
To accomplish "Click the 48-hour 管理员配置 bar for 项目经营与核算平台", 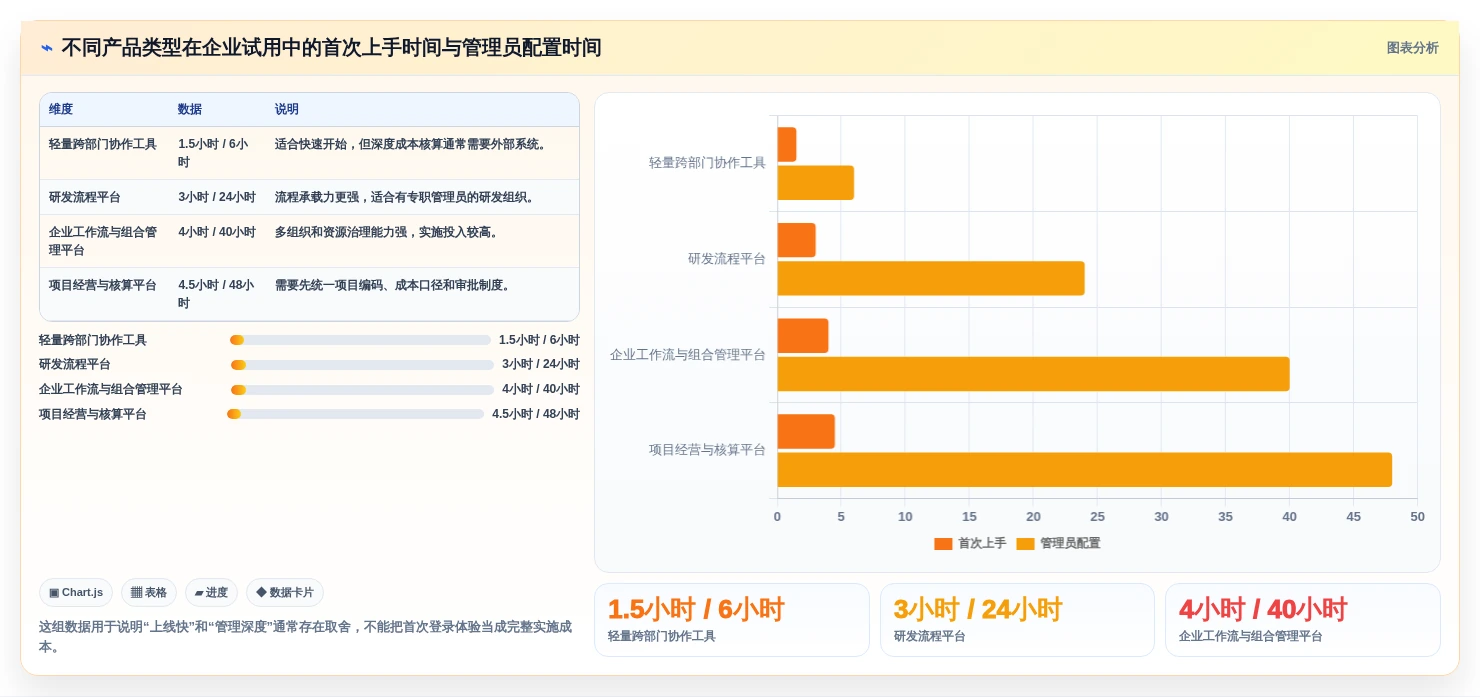I will [x=1084, y=470].
